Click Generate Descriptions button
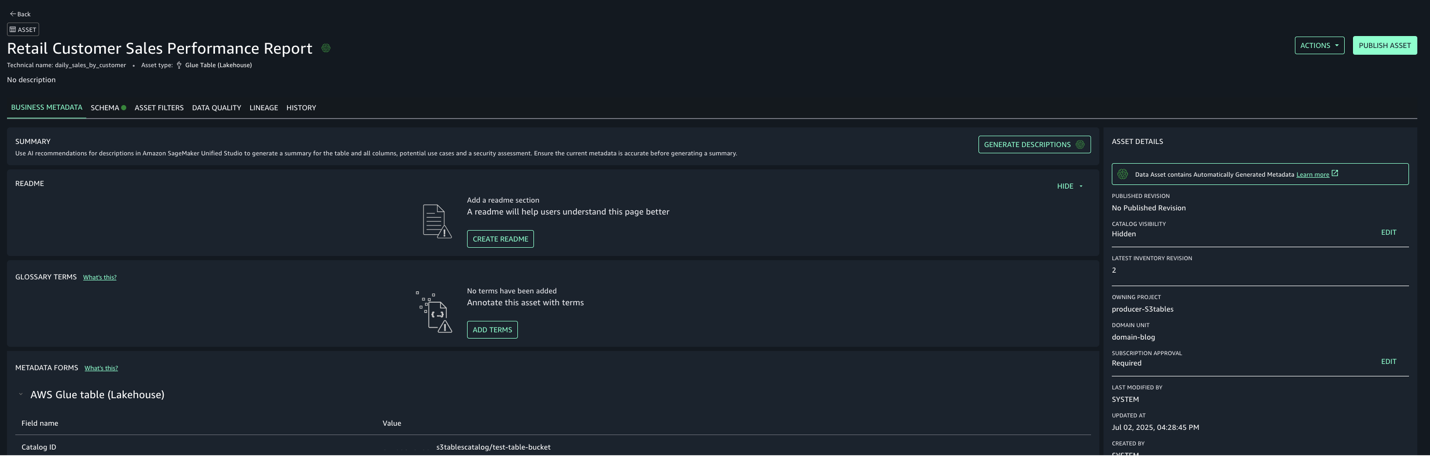 click(x=1033, y=145)
